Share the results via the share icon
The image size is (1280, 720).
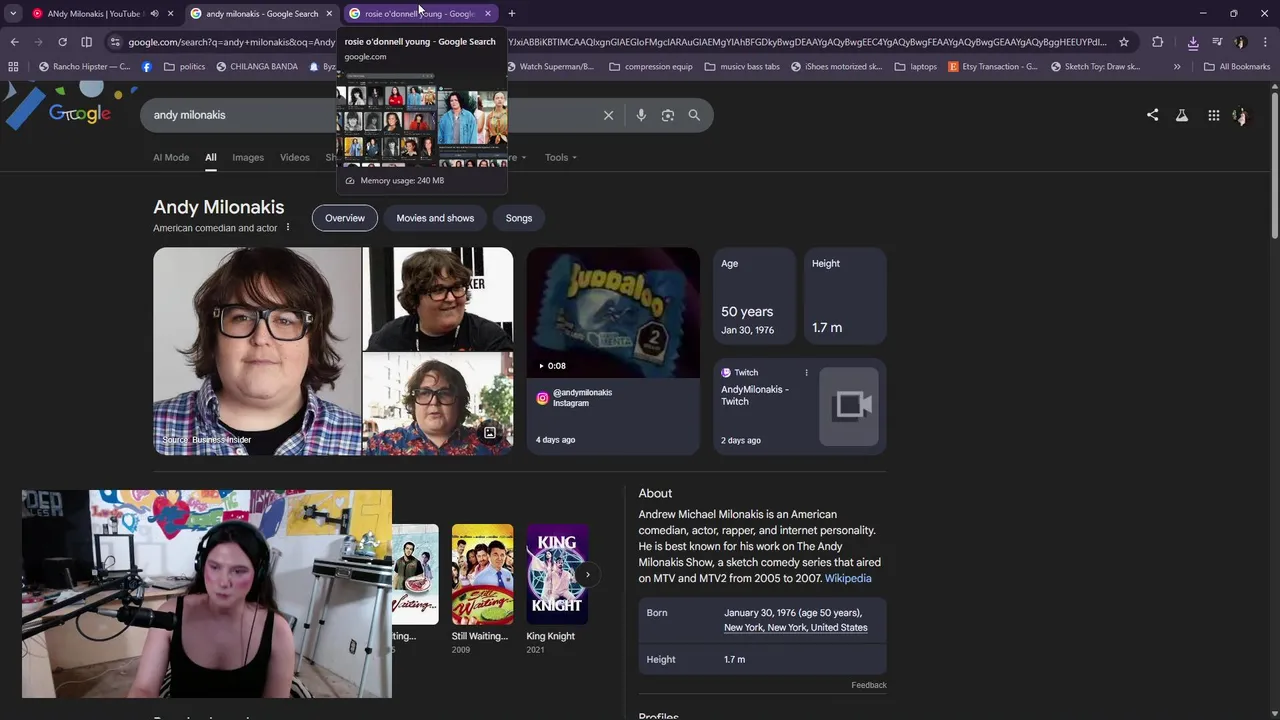[1152, 115]
